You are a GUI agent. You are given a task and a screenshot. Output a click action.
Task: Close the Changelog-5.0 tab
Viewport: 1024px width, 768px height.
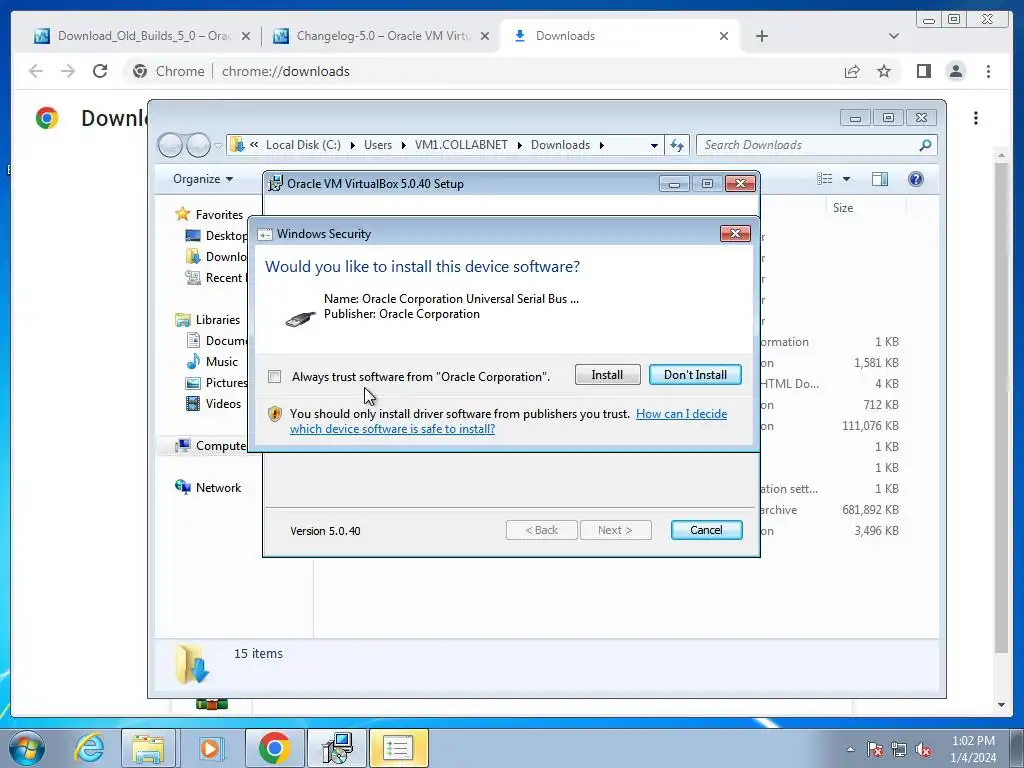click(x=485, y=37)
